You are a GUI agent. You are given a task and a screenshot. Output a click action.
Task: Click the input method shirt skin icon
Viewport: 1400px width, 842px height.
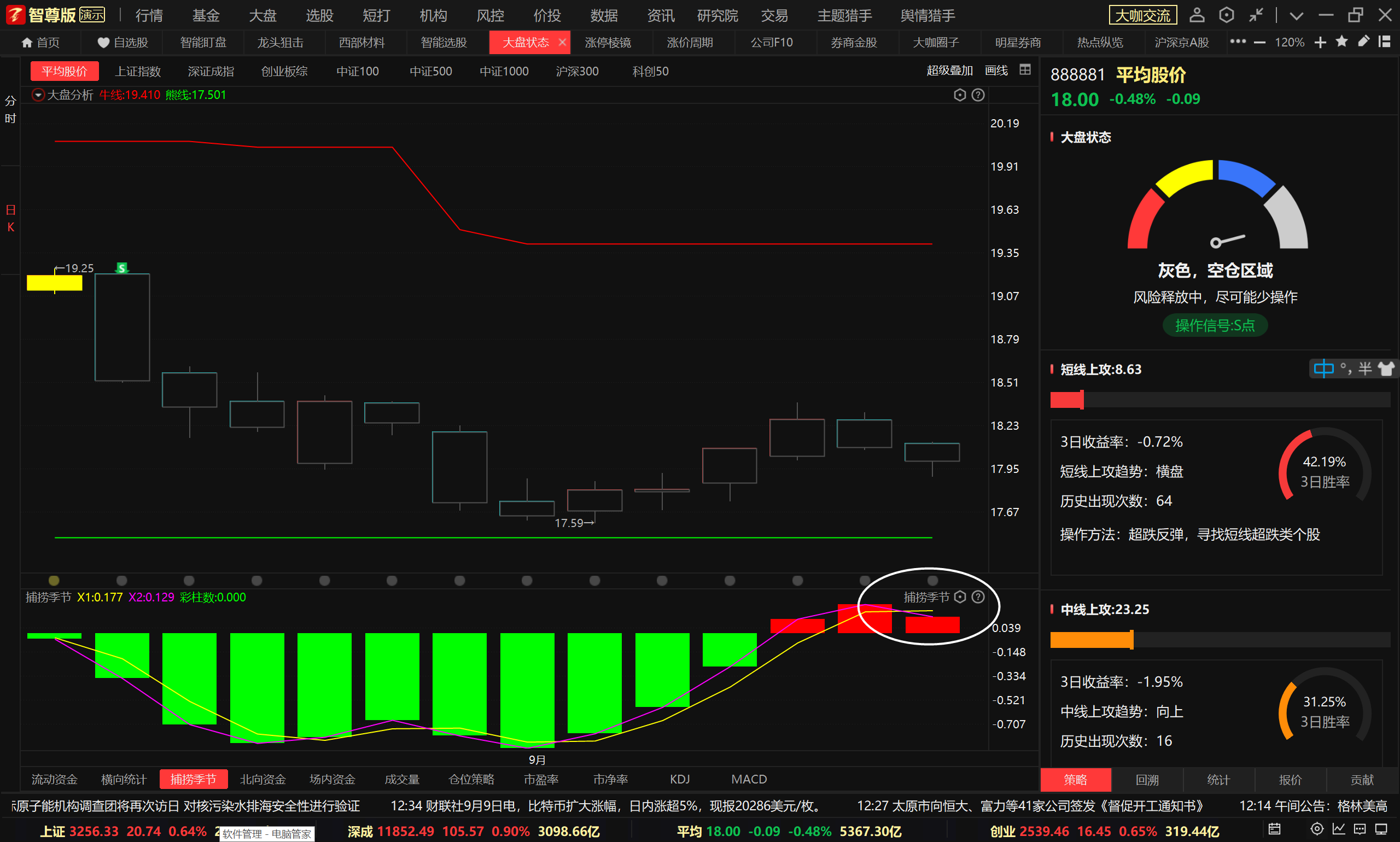(1386, 369)
